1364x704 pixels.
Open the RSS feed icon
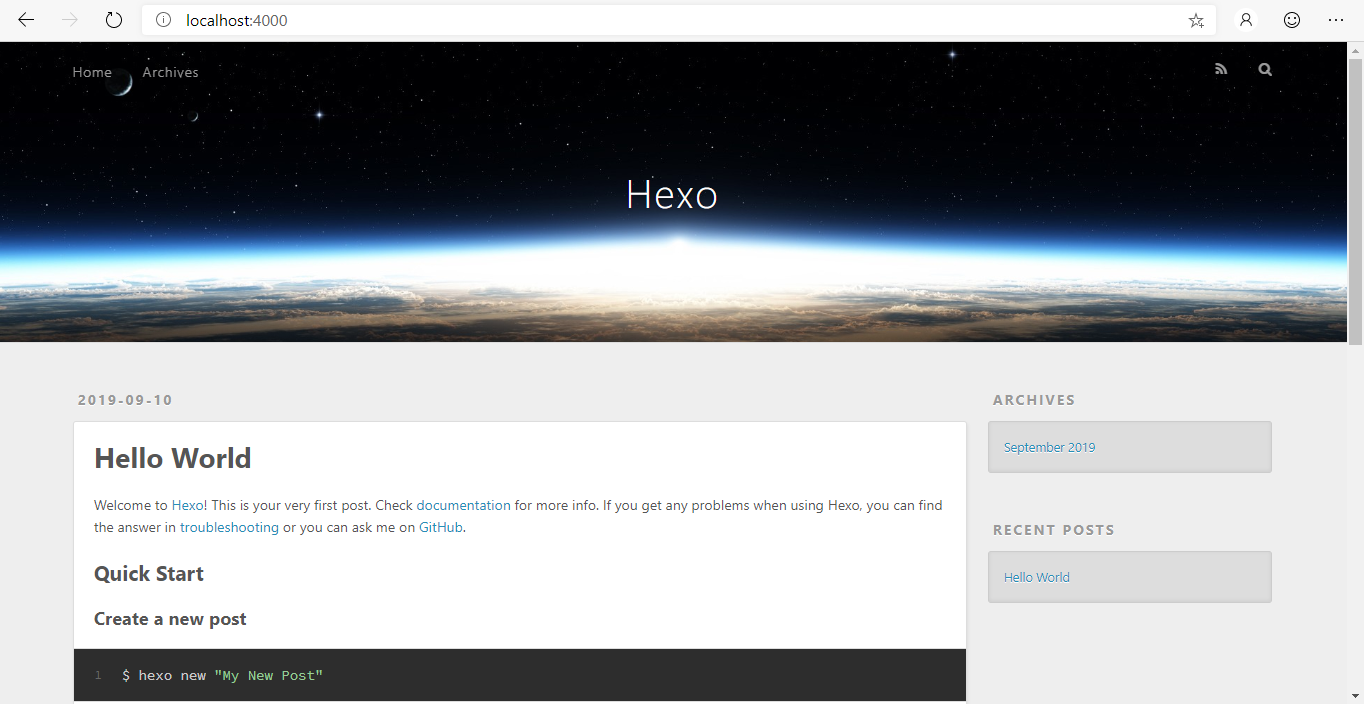tap(1221, 69)
